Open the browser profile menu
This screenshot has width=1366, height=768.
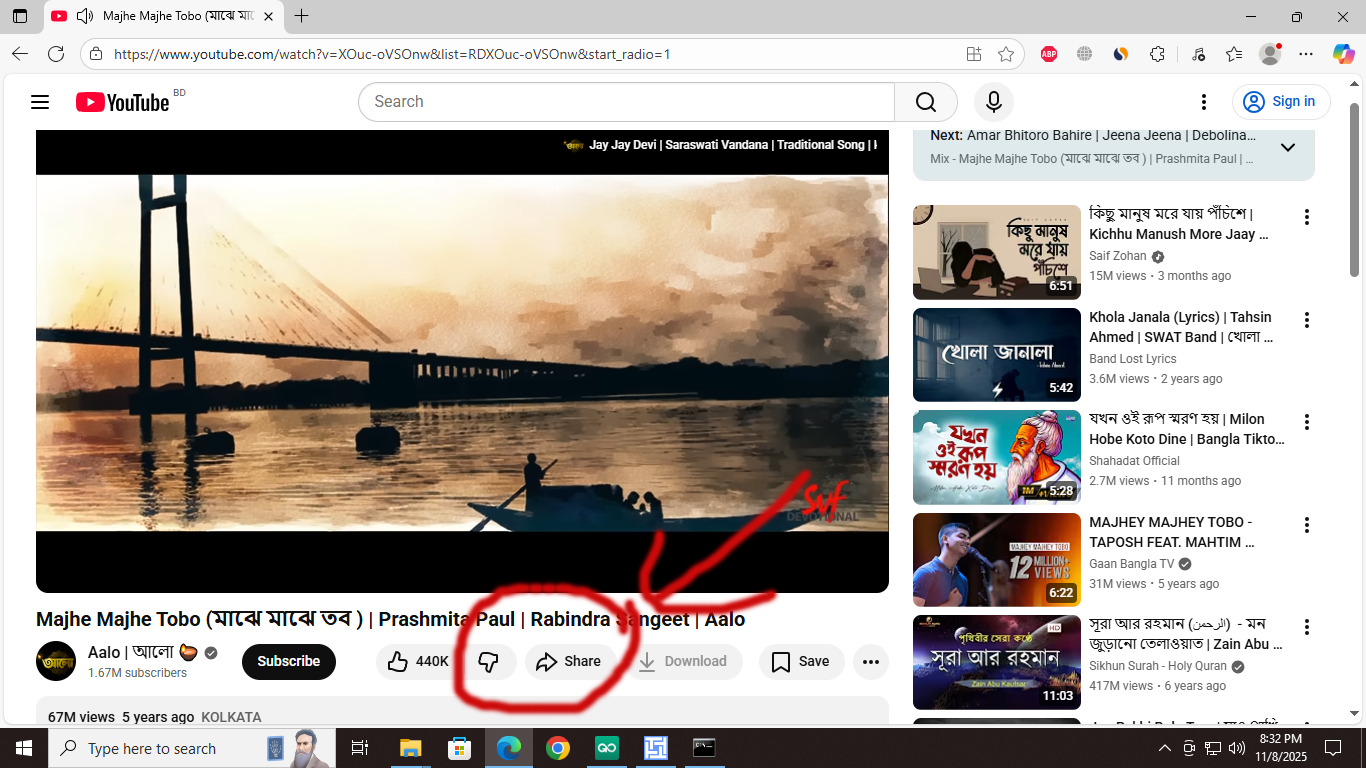click(1269, 54)
